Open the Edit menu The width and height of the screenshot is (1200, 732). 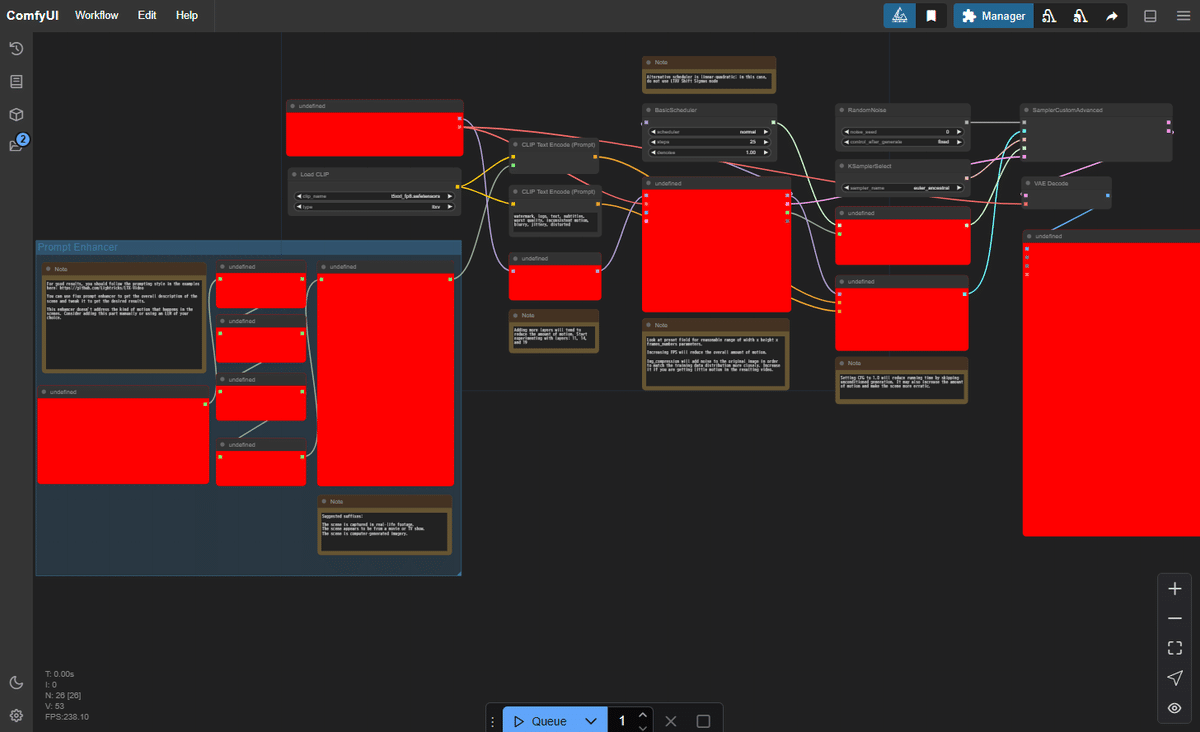[x=146, y=15]
